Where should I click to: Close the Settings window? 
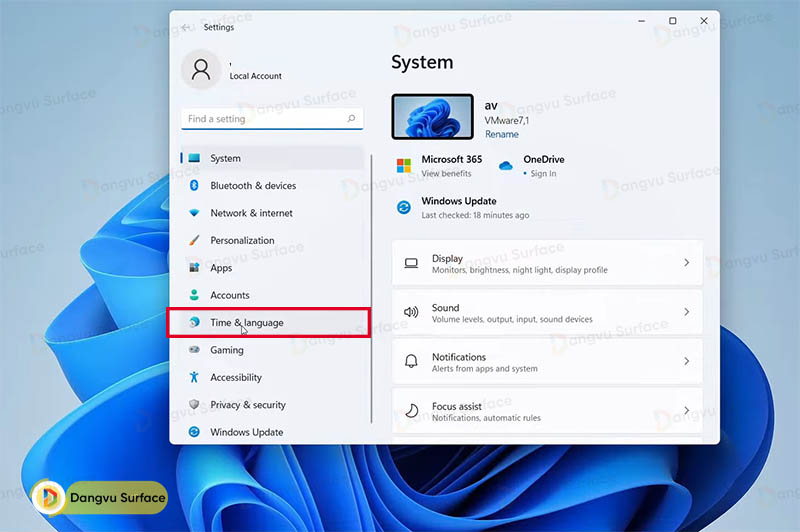coord(704,21)
